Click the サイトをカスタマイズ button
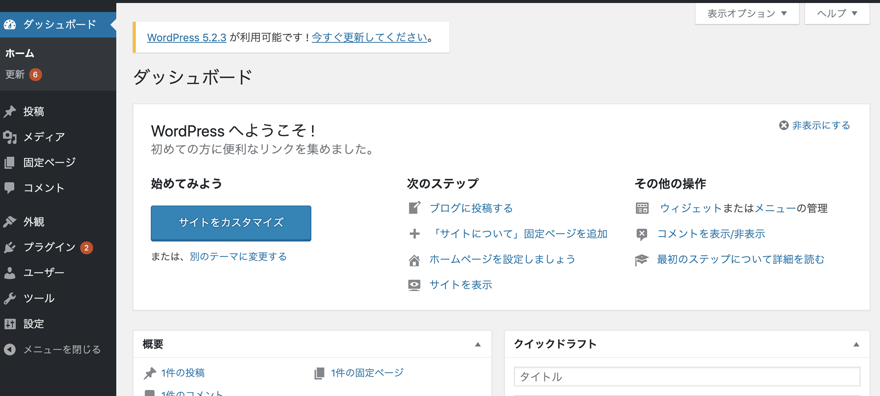880x396 pixels. 231,223
